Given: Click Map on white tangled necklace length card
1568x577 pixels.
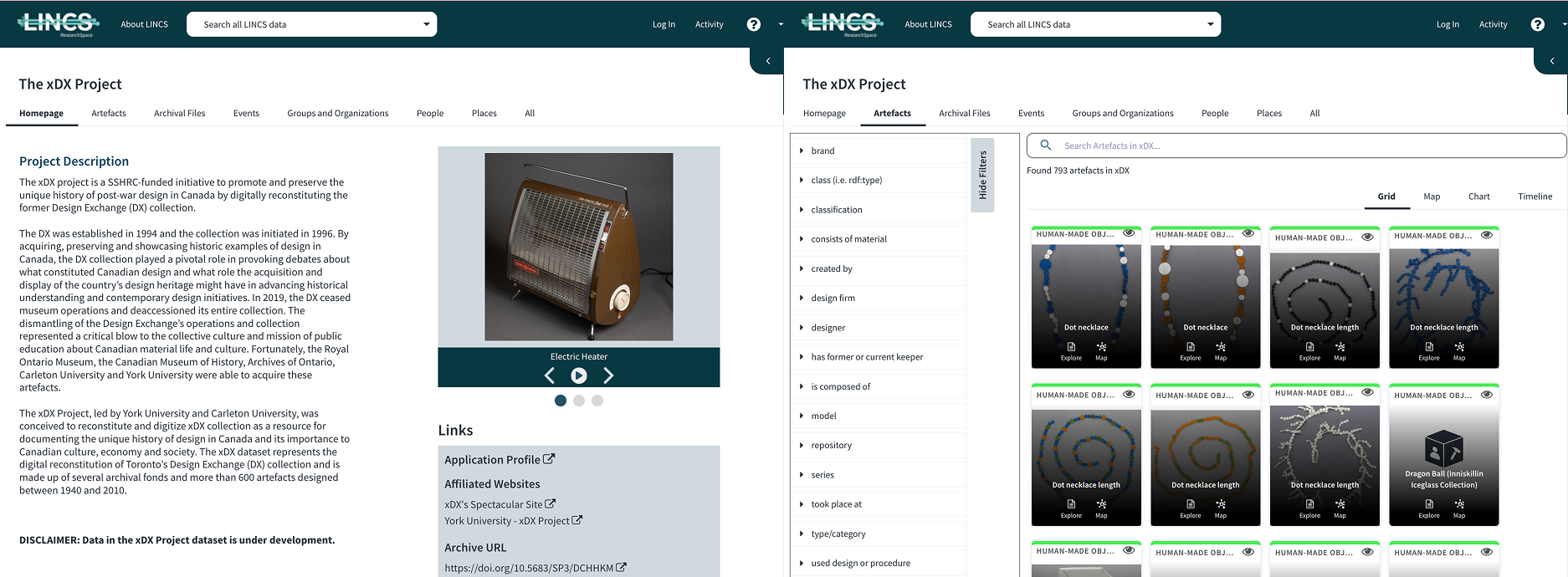Looking at the screenshot, I should (x=1340, y=508).
